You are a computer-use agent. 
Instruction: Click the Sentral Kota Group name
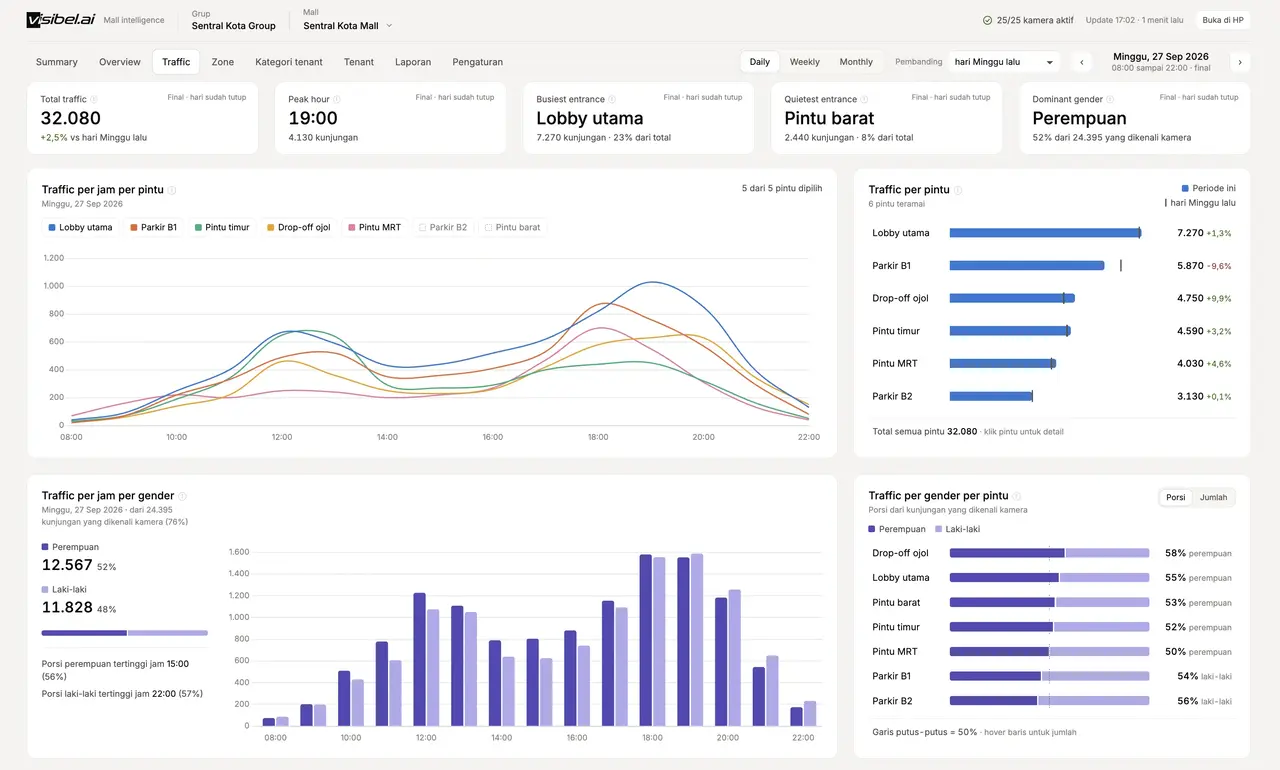[x=234, y=26]
